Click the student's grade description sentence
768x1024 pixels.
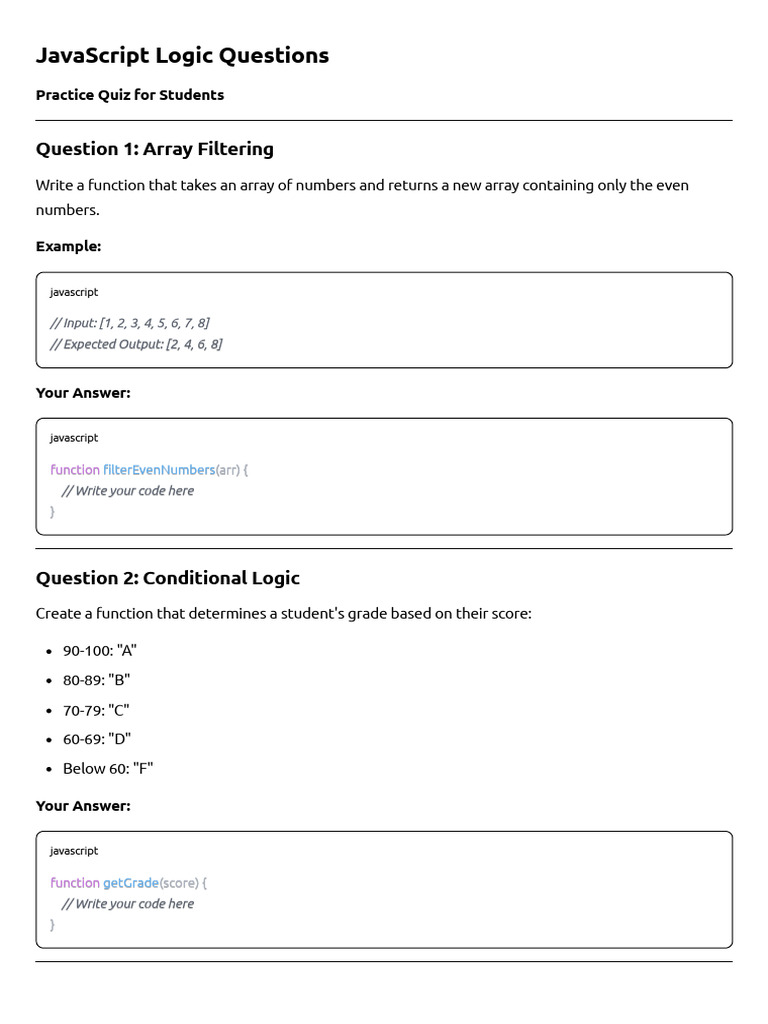point(284,613)
